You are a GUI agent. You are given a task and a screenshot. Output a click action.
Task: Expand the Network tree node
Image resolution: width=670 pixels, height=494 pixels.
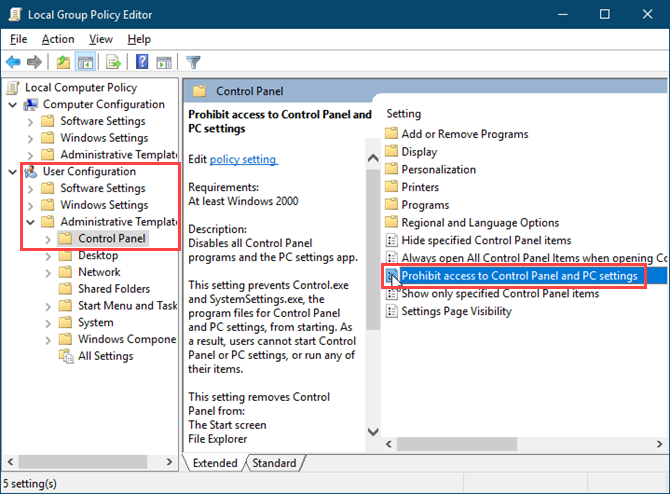pyautogui.click(x=48, y=273)
